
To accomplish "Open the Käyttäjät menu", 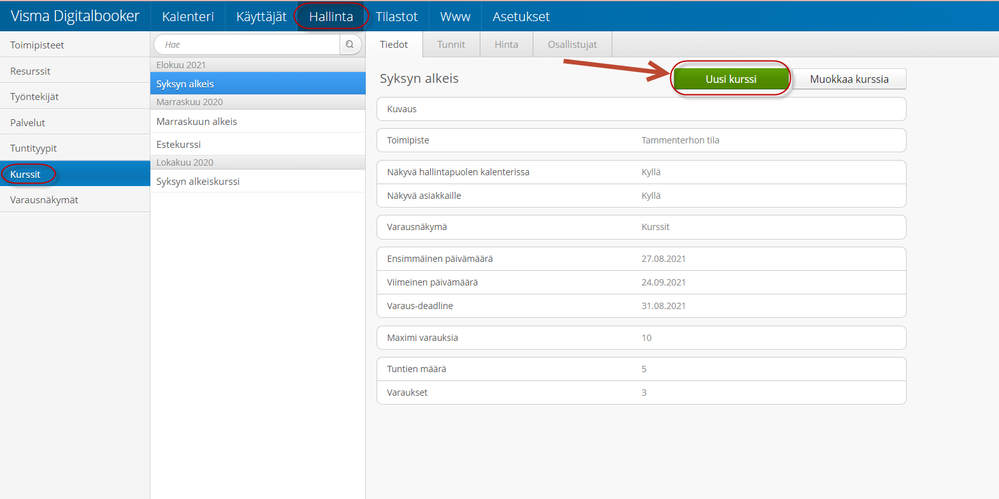I will 261,17.
